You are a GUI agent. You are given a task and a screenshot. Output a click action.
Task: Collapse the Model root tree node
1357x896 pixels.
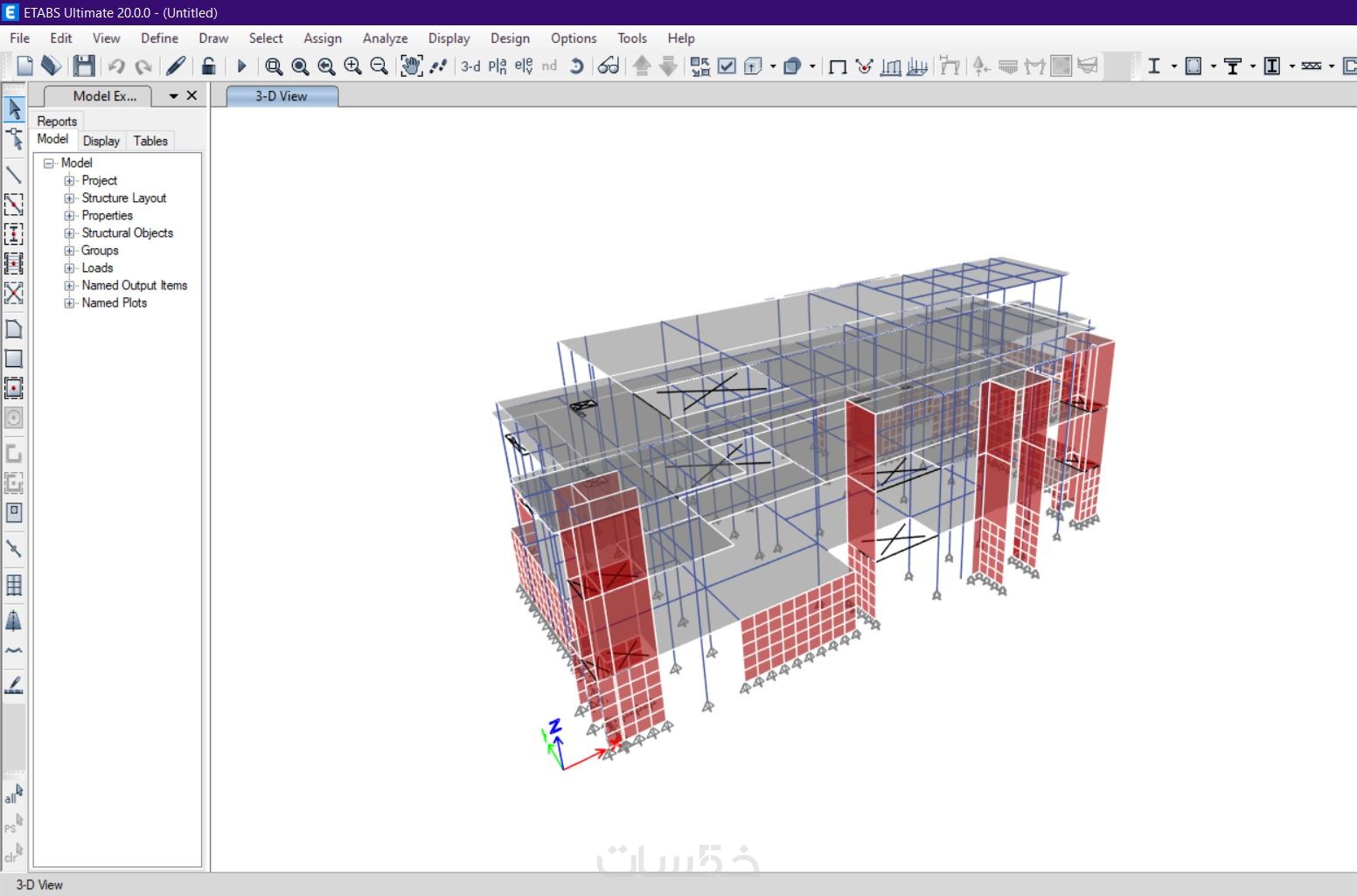pyautogui.click(x=49, y=163)
